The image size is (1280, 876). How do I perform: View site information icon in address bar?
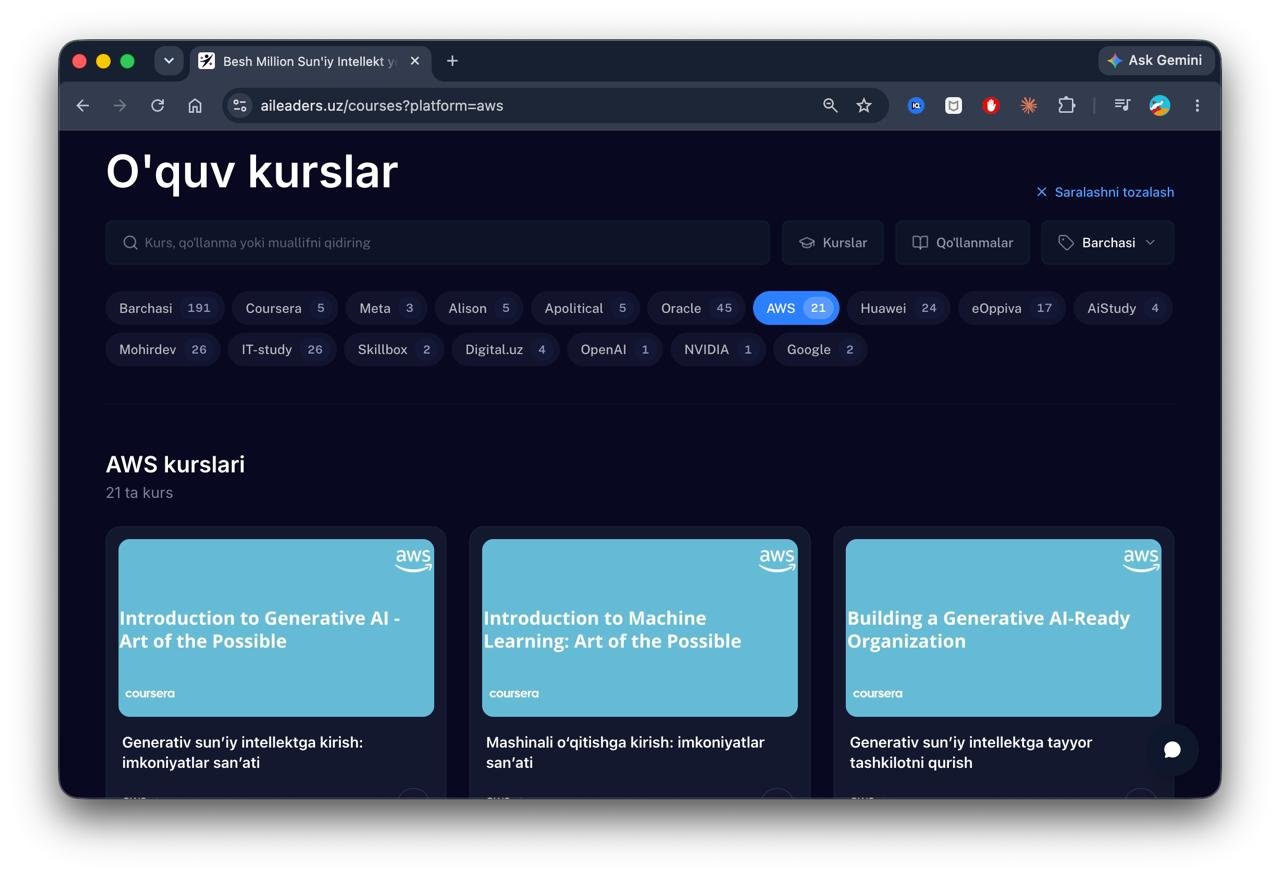click(x=240, y=105)
